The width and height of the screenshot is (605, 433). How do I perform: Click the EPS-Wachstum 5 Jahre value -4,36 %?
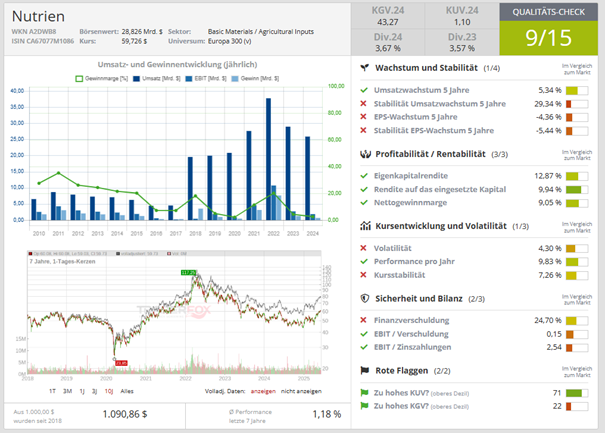pyautogui.click(x=549, y=117)
